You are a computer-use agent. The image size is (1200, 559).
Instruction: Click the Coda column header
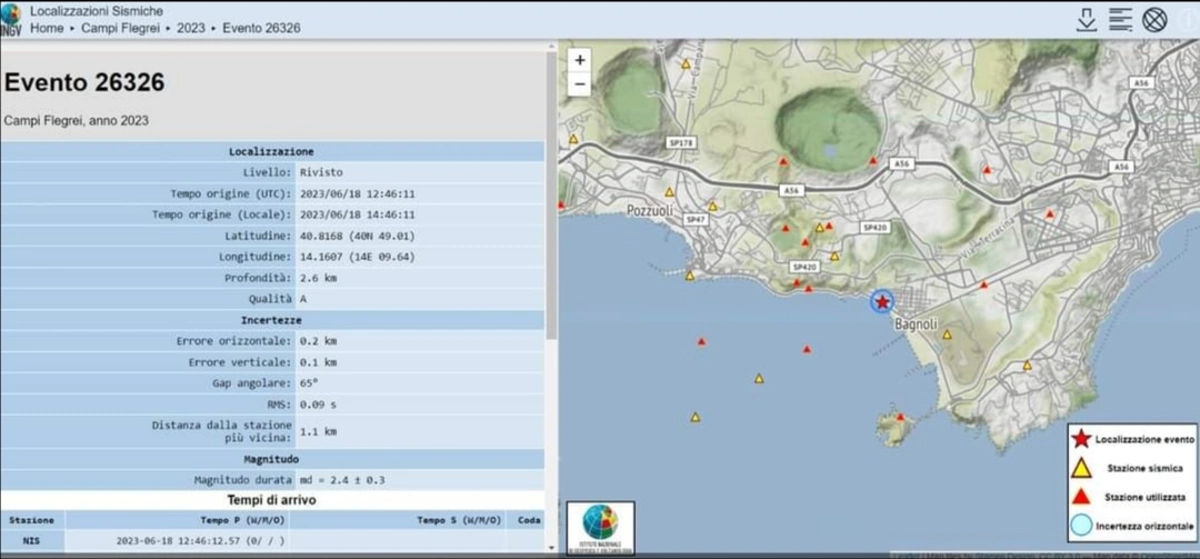pyautogui.click(x=526, y=520)
